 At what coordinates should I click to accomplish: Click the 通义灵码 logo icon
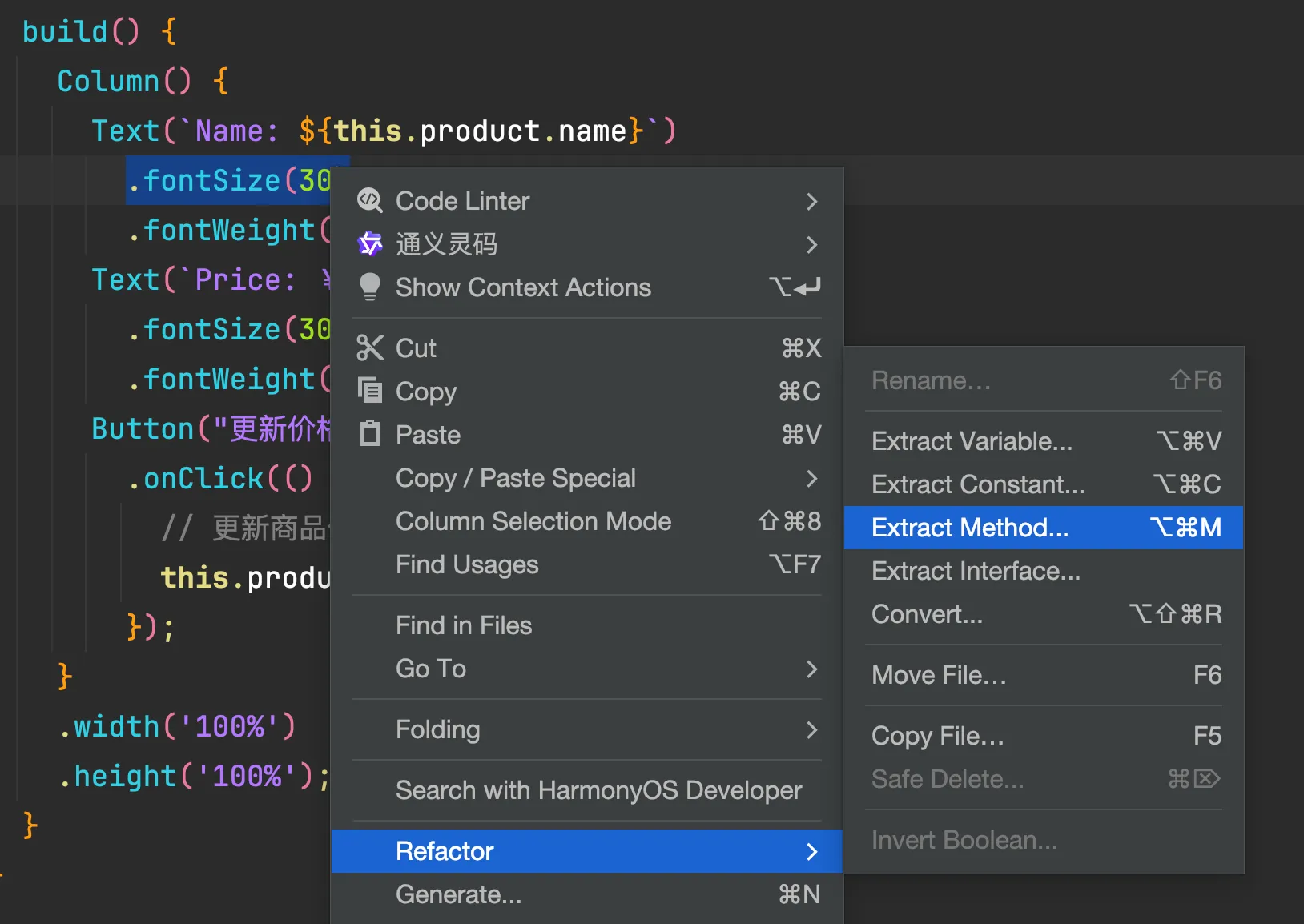pos(369,243)
